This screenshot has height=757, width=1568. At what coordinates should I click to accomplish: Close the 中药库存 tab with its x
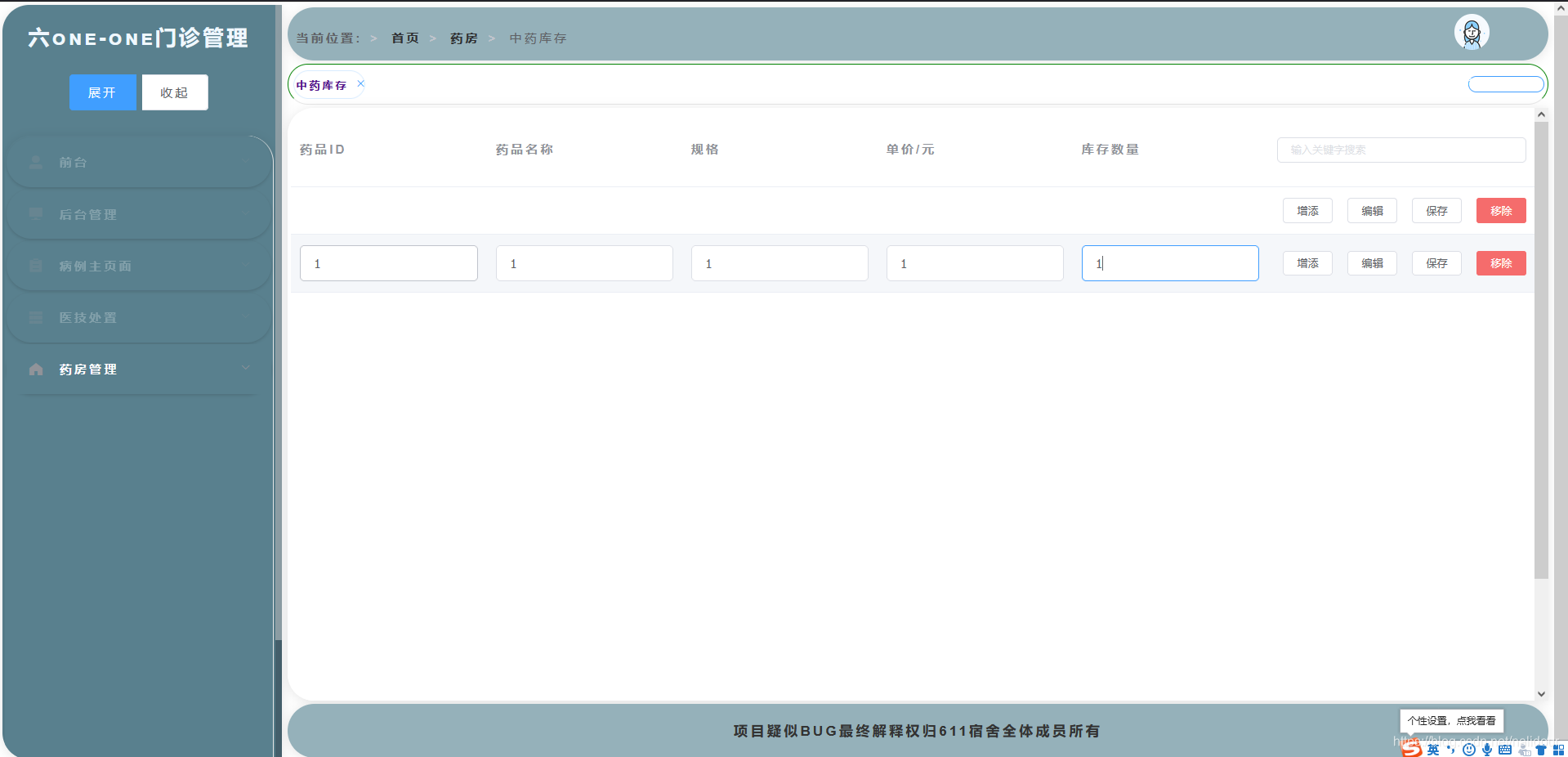click(360, 83)
